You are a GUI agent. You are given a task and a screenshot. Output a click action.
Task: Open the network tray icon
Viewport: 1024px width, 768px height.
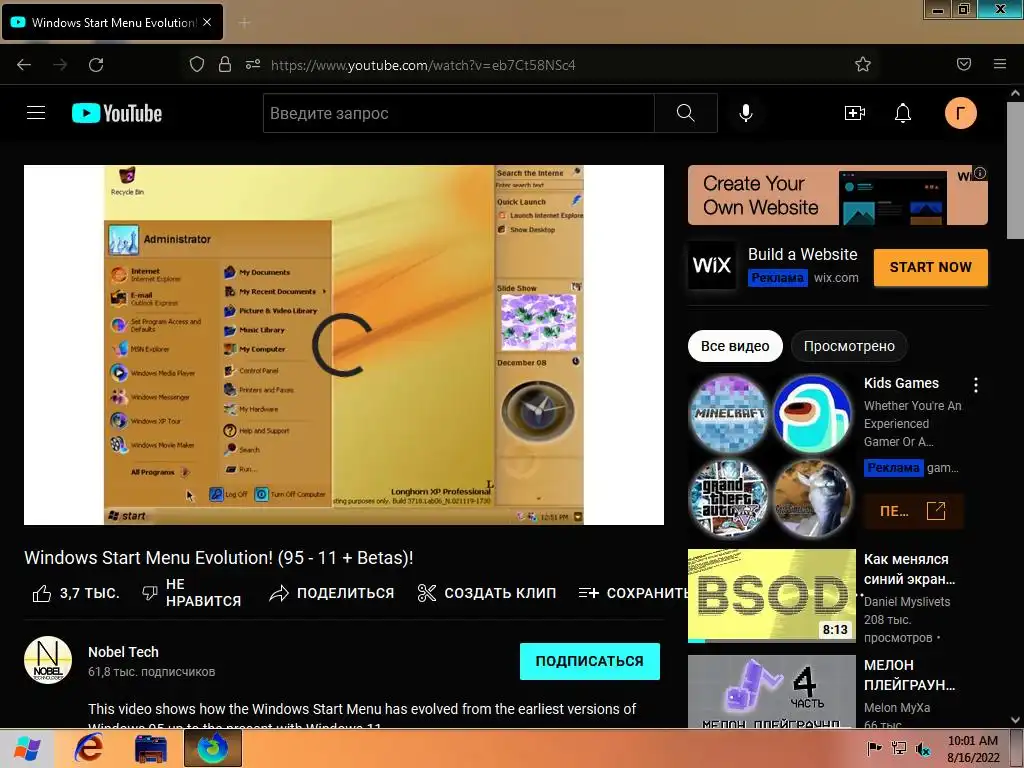(x=899, y=748)
